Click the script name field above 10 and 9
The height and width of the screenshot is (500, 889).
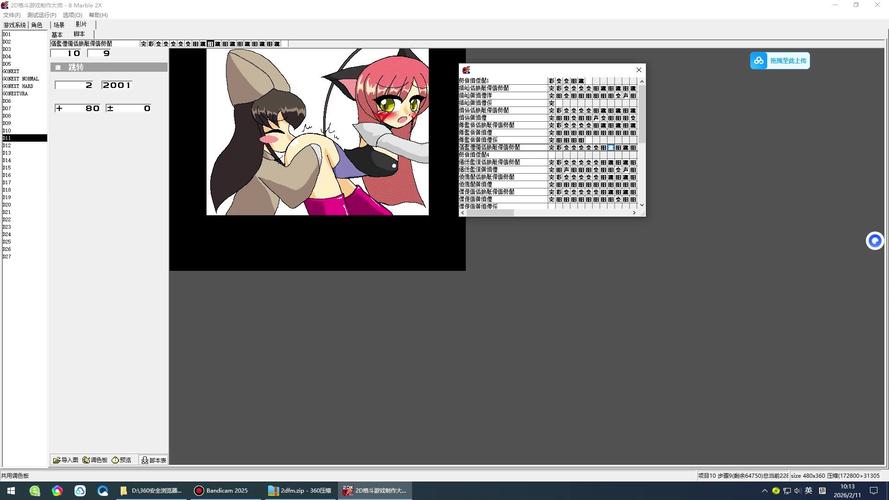tap(94, 44)
